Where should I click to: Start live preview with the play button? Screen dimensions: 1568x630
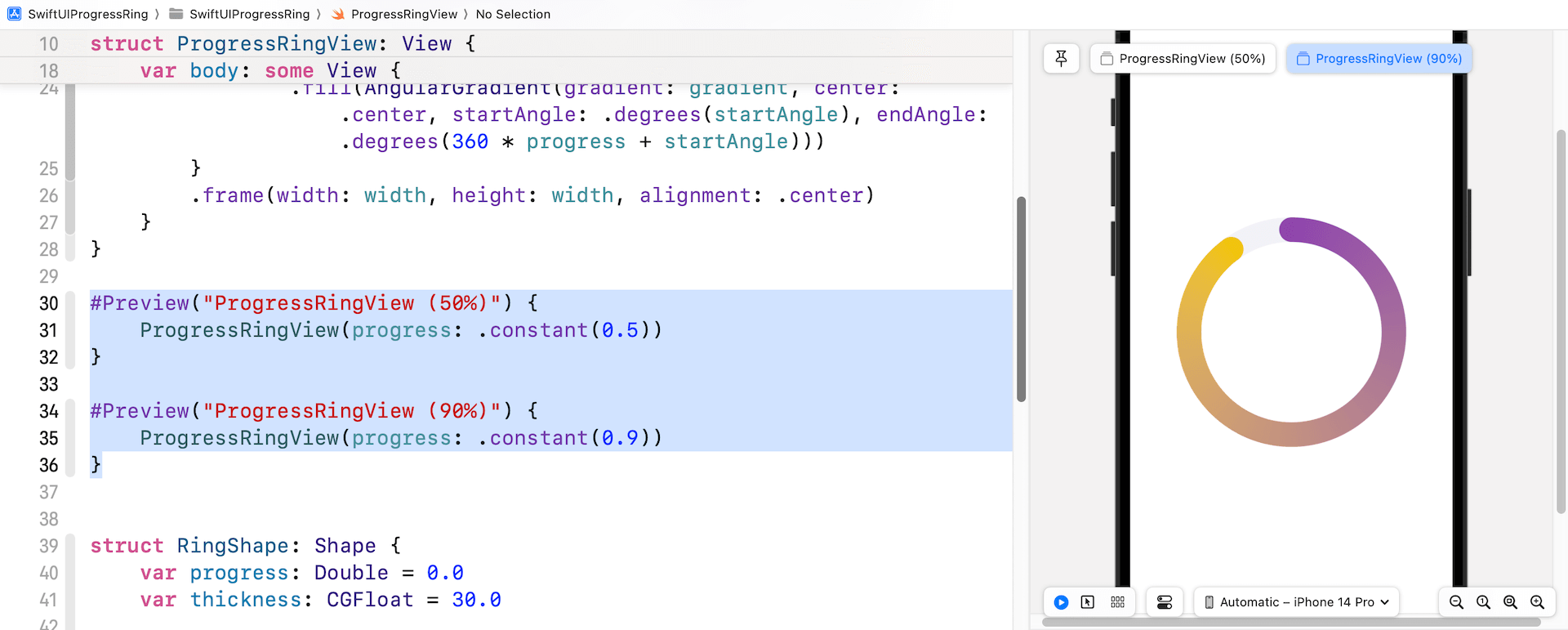[x=1061, y=602]
